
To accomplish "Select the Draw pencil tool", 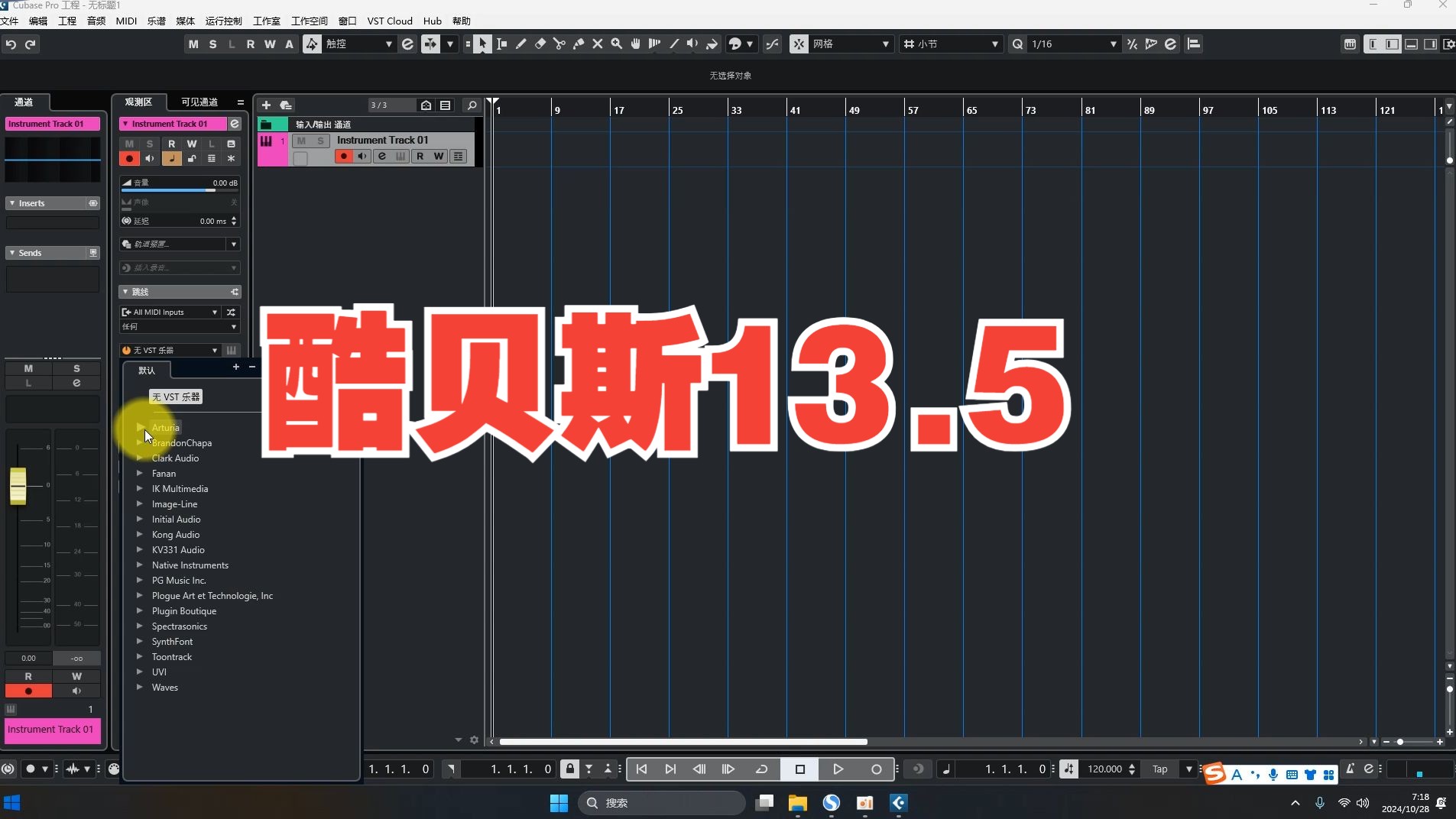I will click(520, 44).
